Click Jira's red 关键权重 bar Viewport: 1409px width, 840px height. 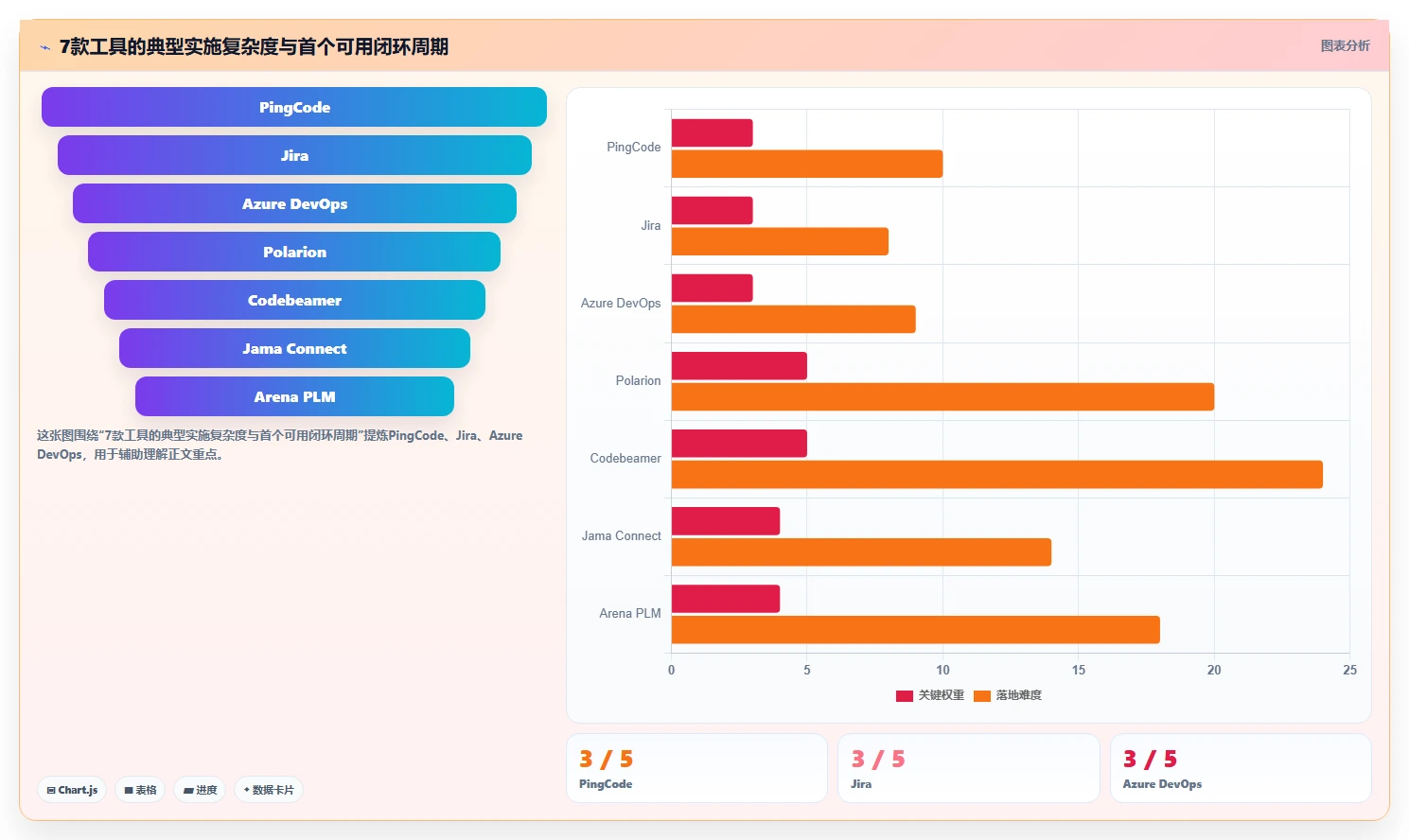[713, 210]
